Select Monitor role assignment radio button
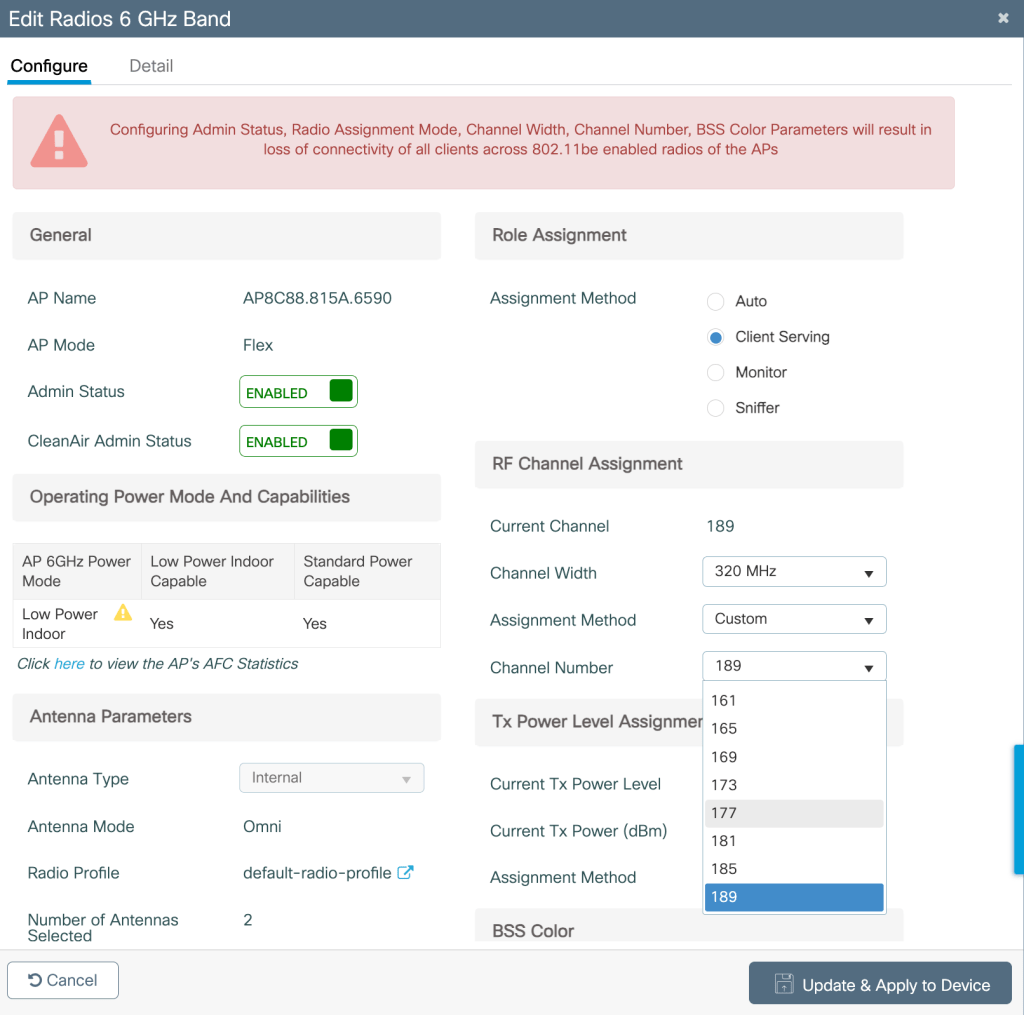Viewport: 1024px width, 1015px height. [x=715, y=372]
